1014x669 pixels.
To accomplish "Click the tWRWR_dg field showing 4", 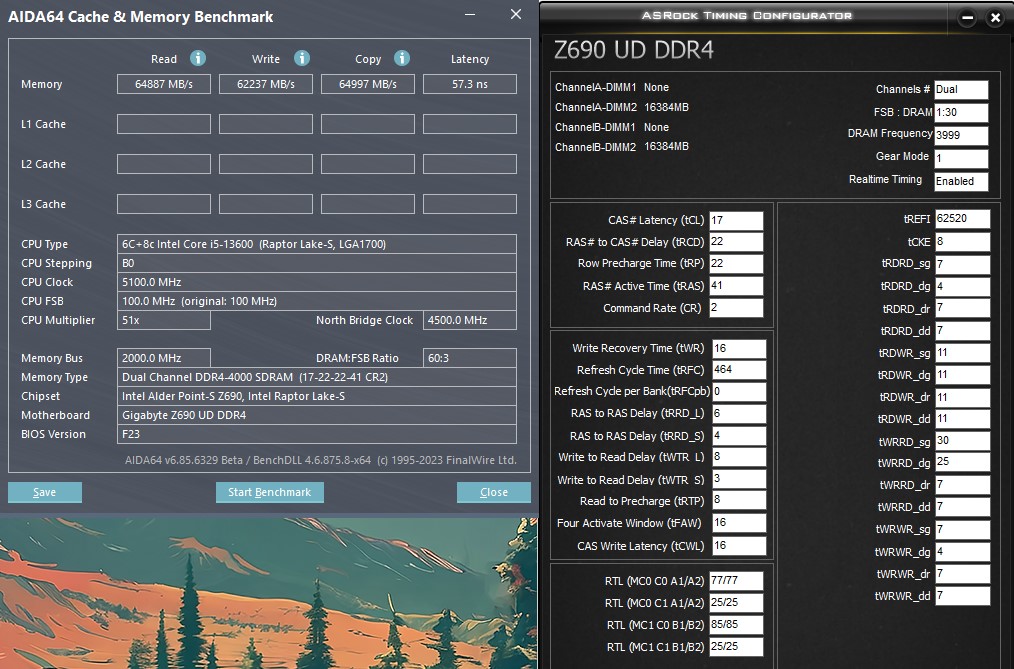I will 962,552.
